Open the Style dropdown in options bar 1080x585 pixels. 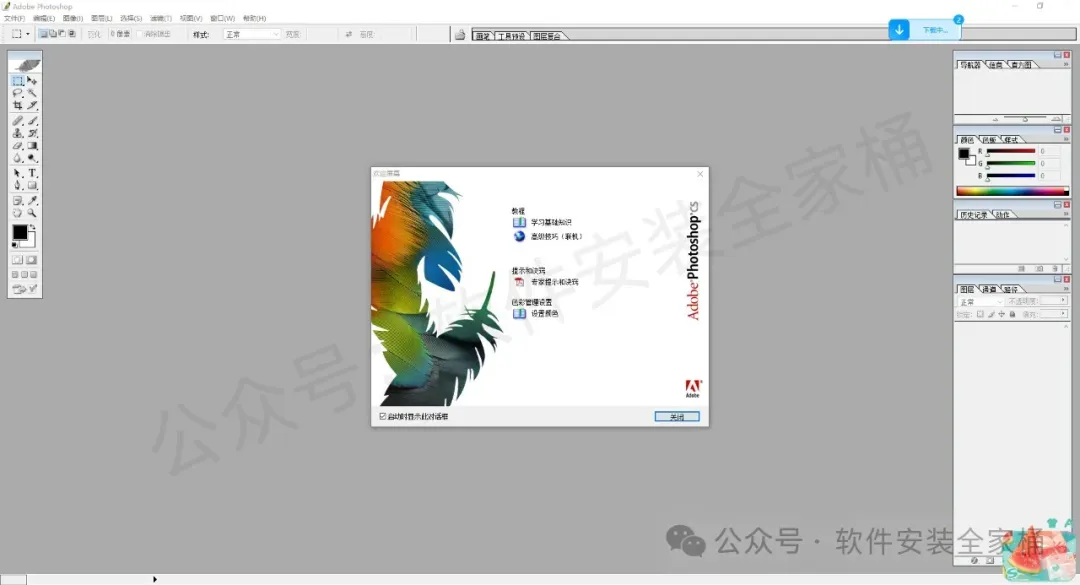251,34
